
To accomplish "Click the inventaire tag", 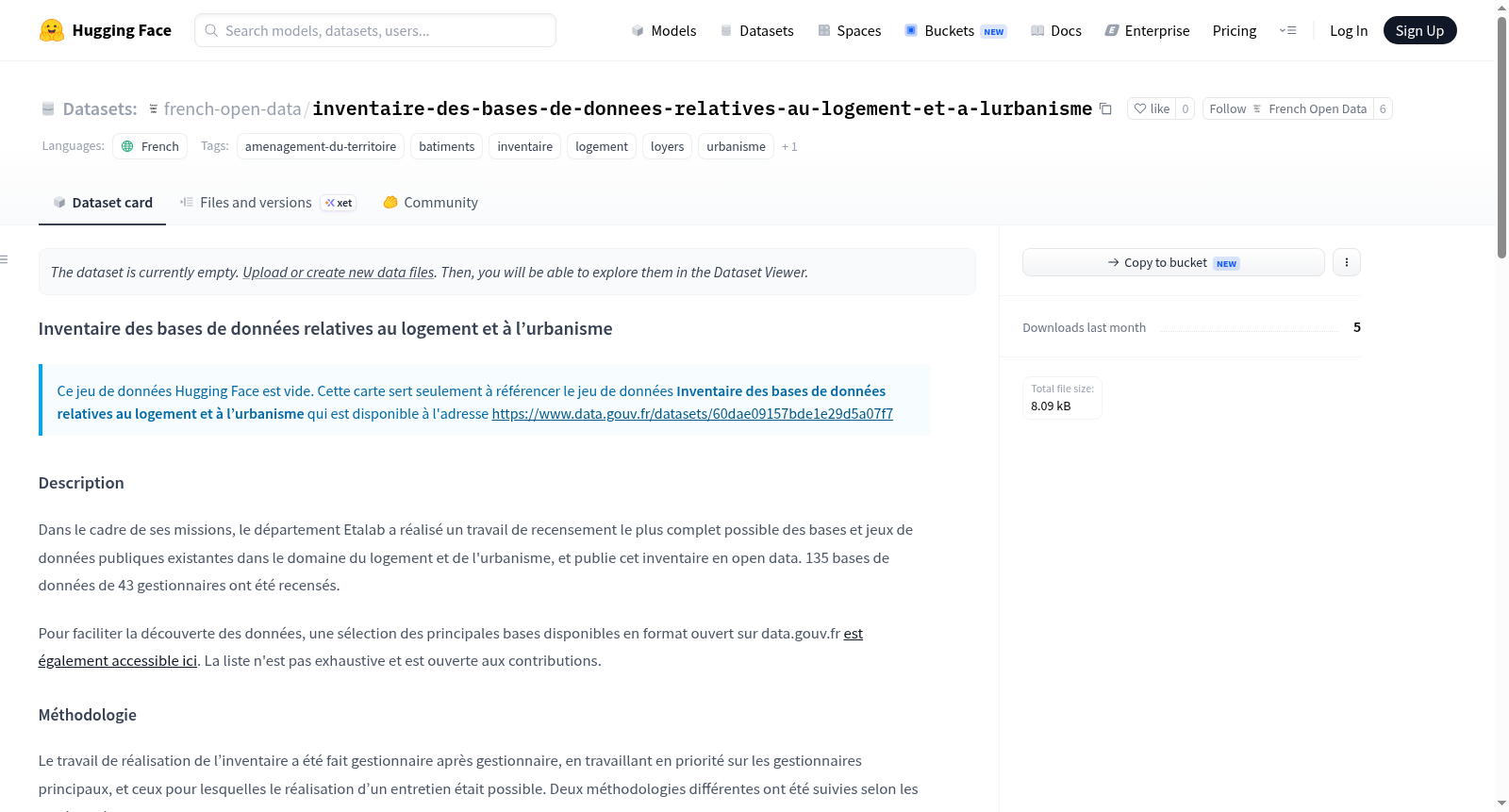I will coord(525,146).
